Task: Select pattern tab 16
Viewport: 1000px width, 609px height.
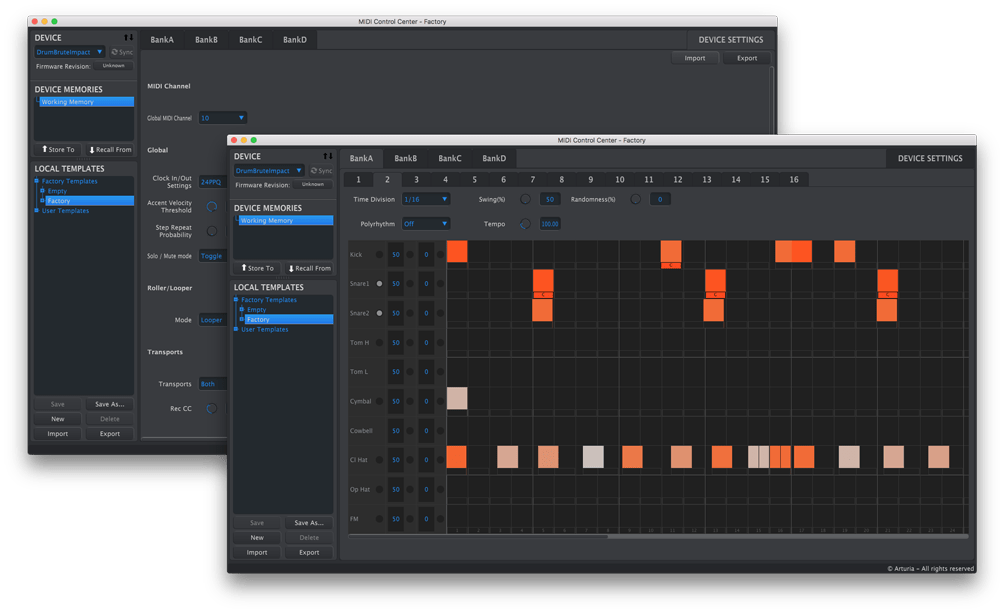Action: (794, 180)
